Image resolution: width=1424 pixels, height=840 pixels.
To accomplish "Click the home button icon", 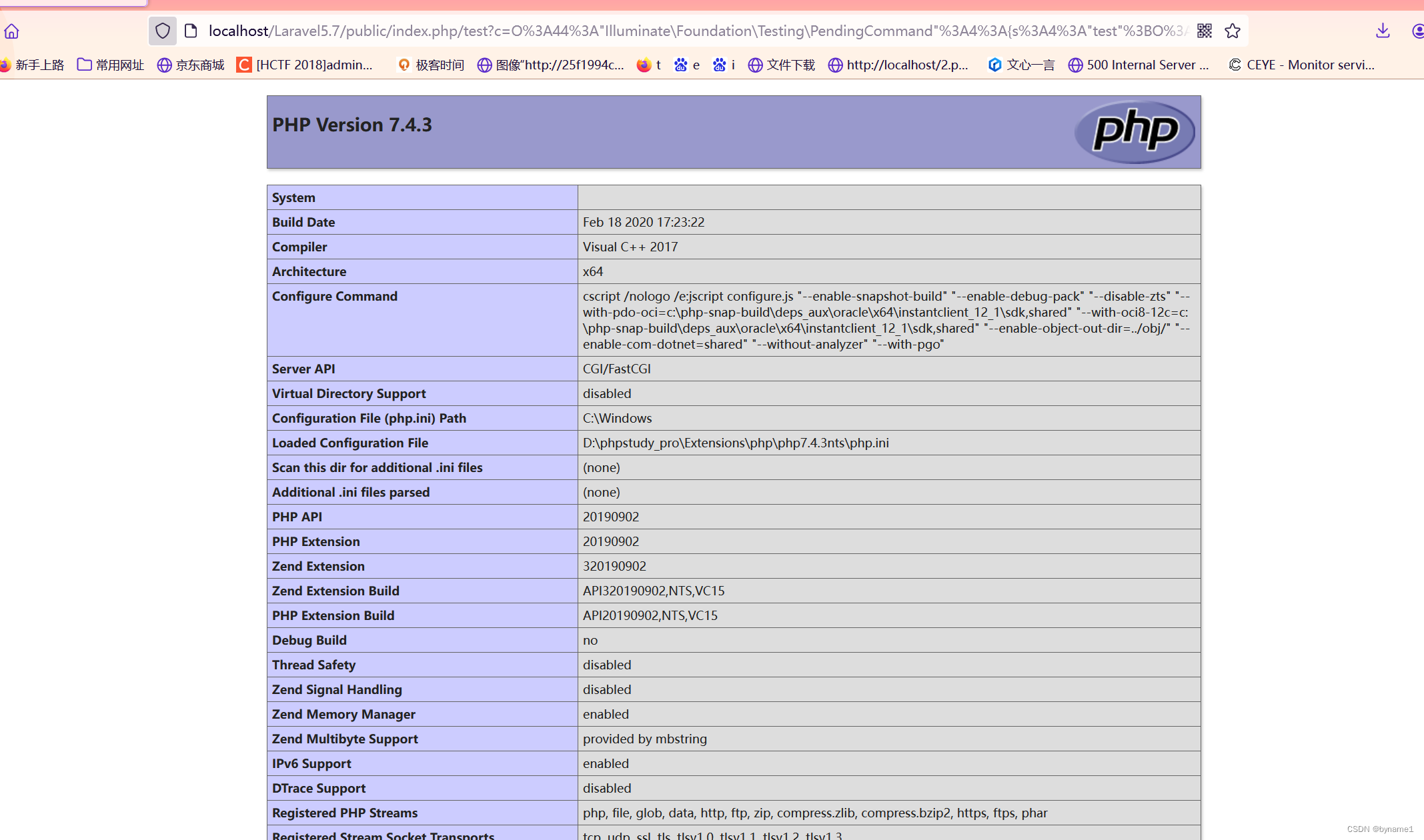I will [11, 31].
